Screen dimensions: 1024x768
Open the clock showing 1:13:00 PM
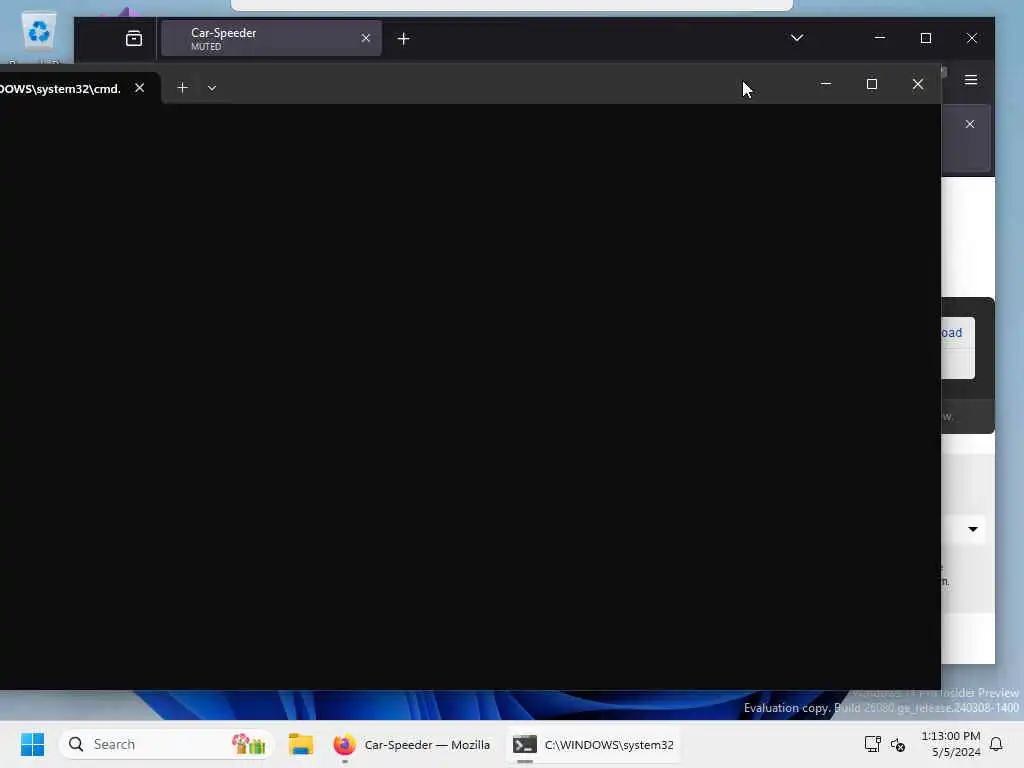(951, 744)
